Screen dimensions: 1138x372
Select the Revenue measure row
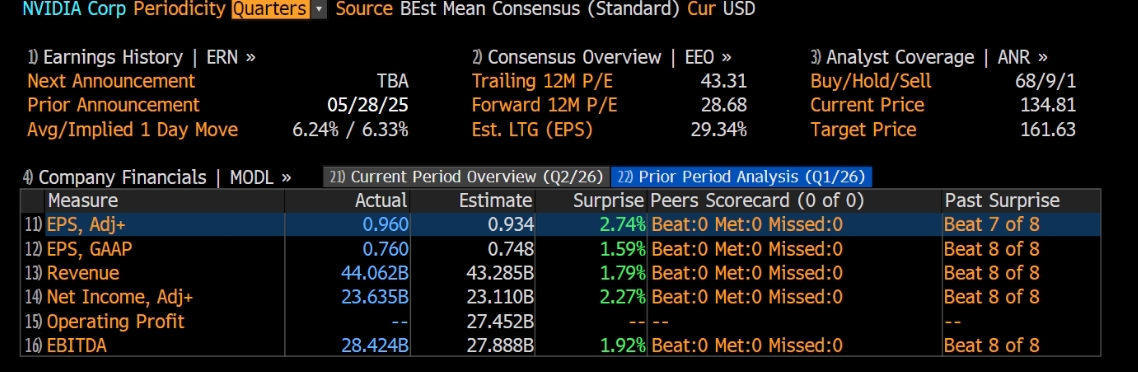coord(560,273)
